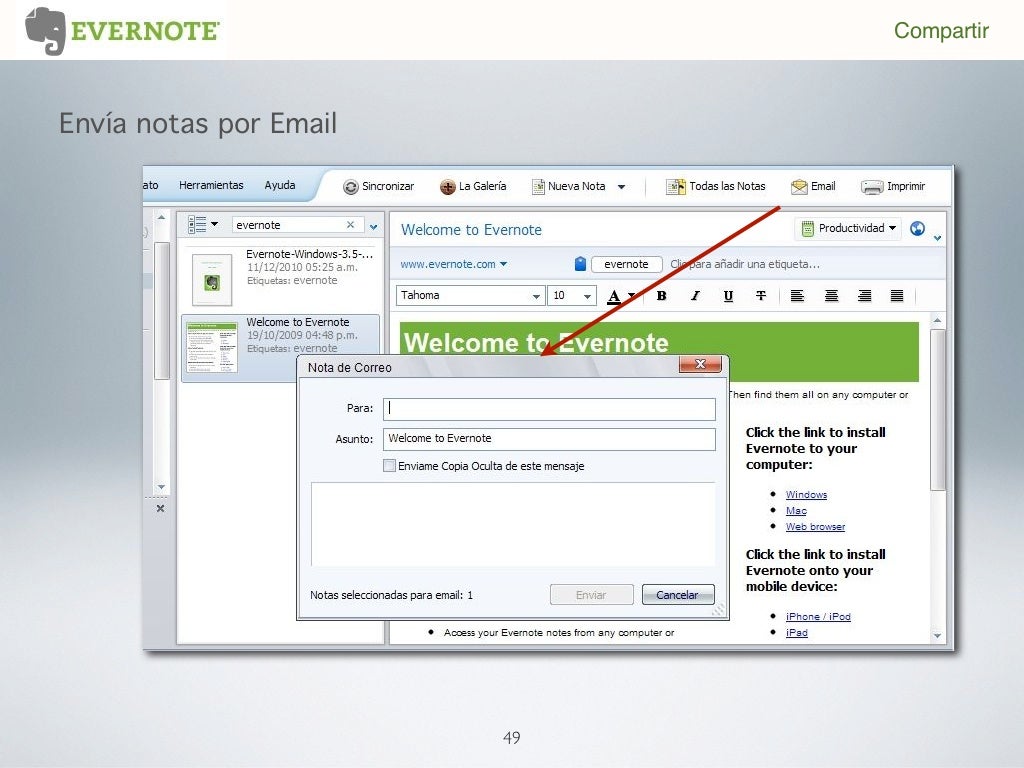The image size is (1024, 768).
Task: Click the add tag field
Action: 745,264
